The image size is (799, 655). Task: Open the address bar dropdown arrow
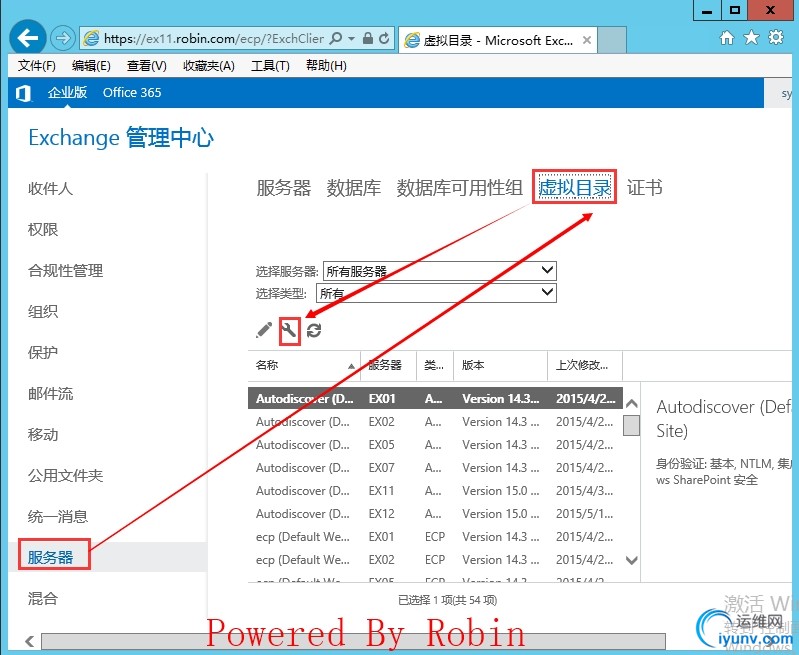(351, 39)
